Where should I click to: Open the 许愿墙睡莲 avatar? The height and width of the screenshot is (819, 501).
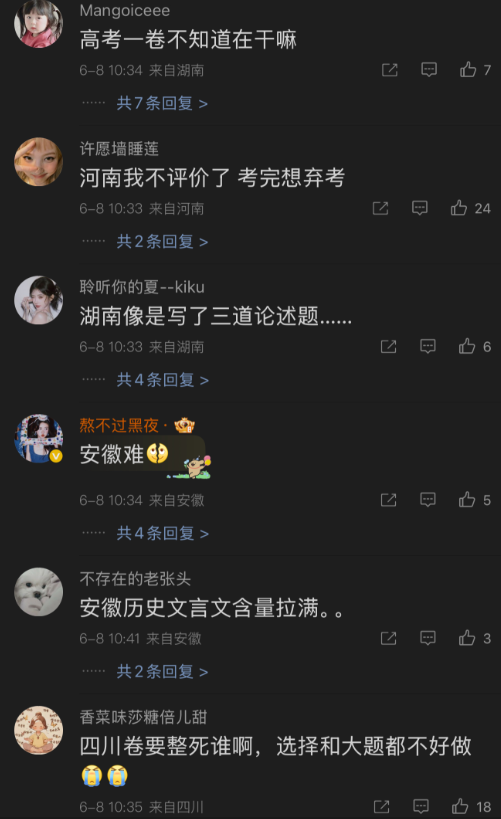click(39, 162)
